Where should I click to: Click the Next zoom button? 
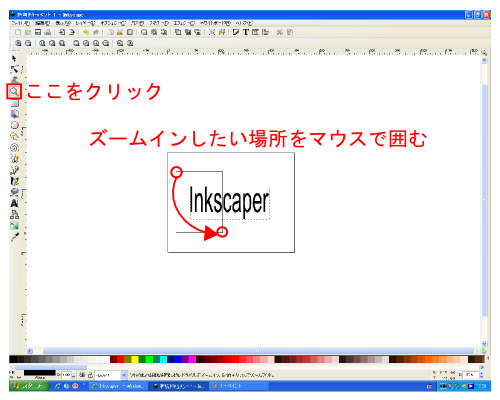[130, 43]
